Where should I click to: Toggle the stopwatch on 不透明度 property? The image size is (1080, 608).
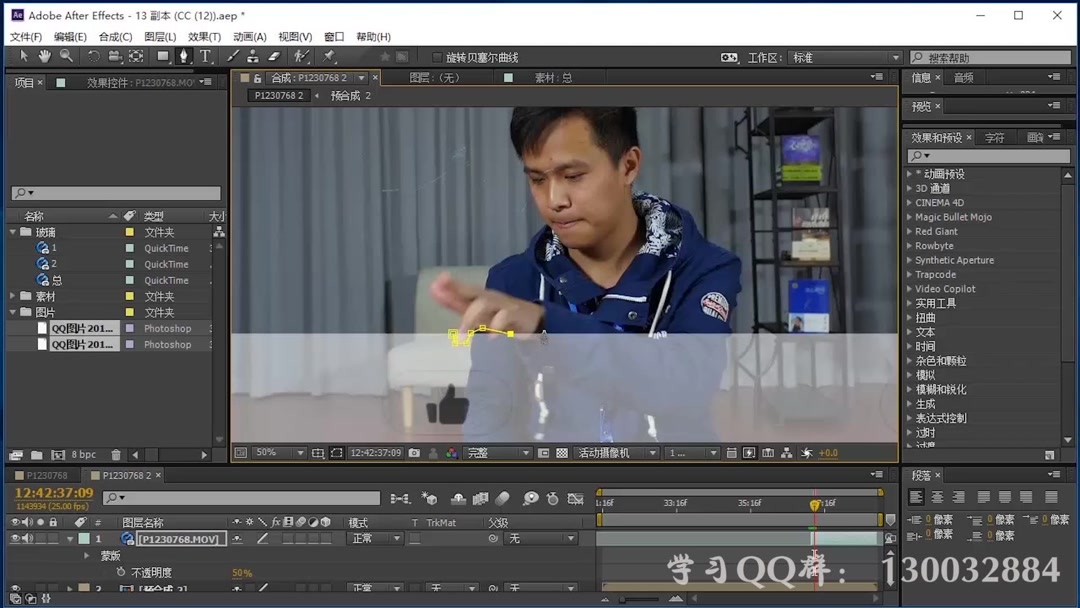tap(120, 571)
